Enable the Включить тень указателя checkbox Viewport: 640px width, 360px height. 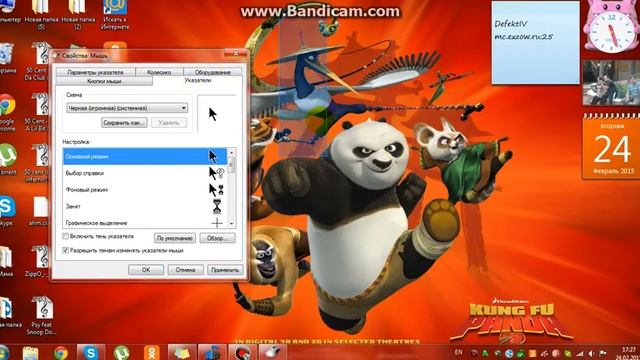tap(65, 236)
